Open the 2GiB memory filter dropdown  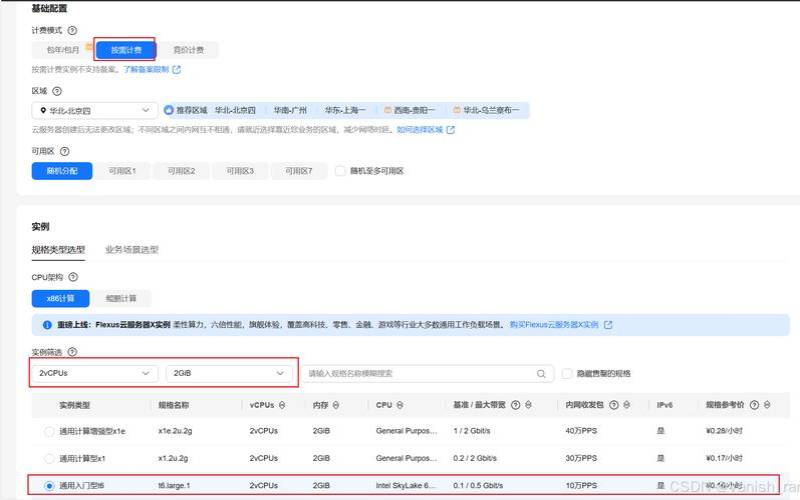(x=229, y=373)
